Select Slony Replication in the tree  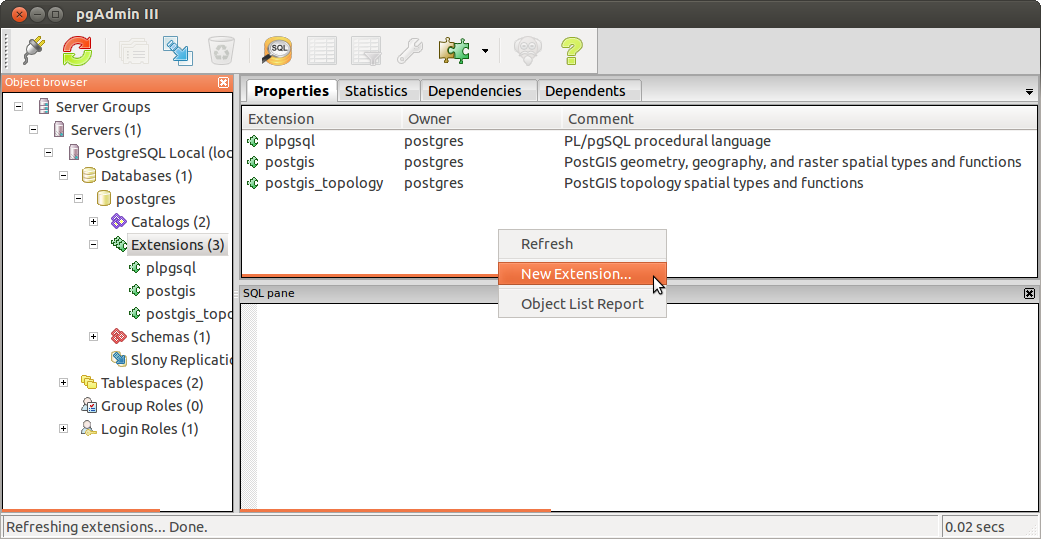(181, 360)
